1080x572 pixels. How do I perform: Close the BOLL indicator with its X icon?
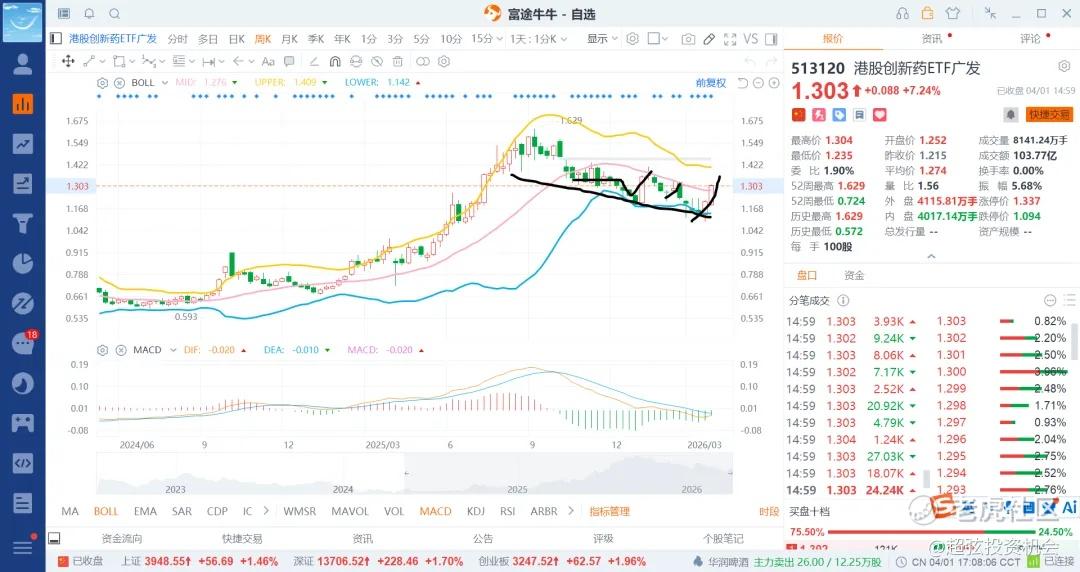point(119,83)
